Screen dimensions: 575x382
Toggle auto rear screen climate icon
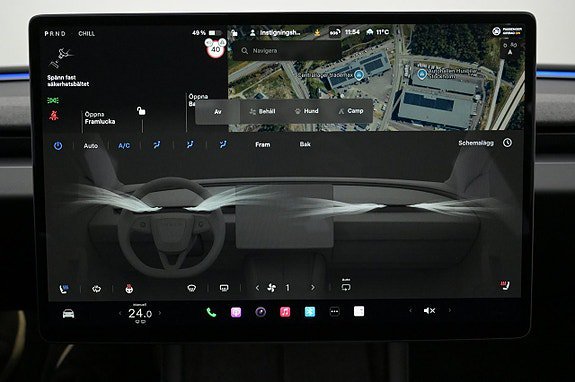[346, 286]
